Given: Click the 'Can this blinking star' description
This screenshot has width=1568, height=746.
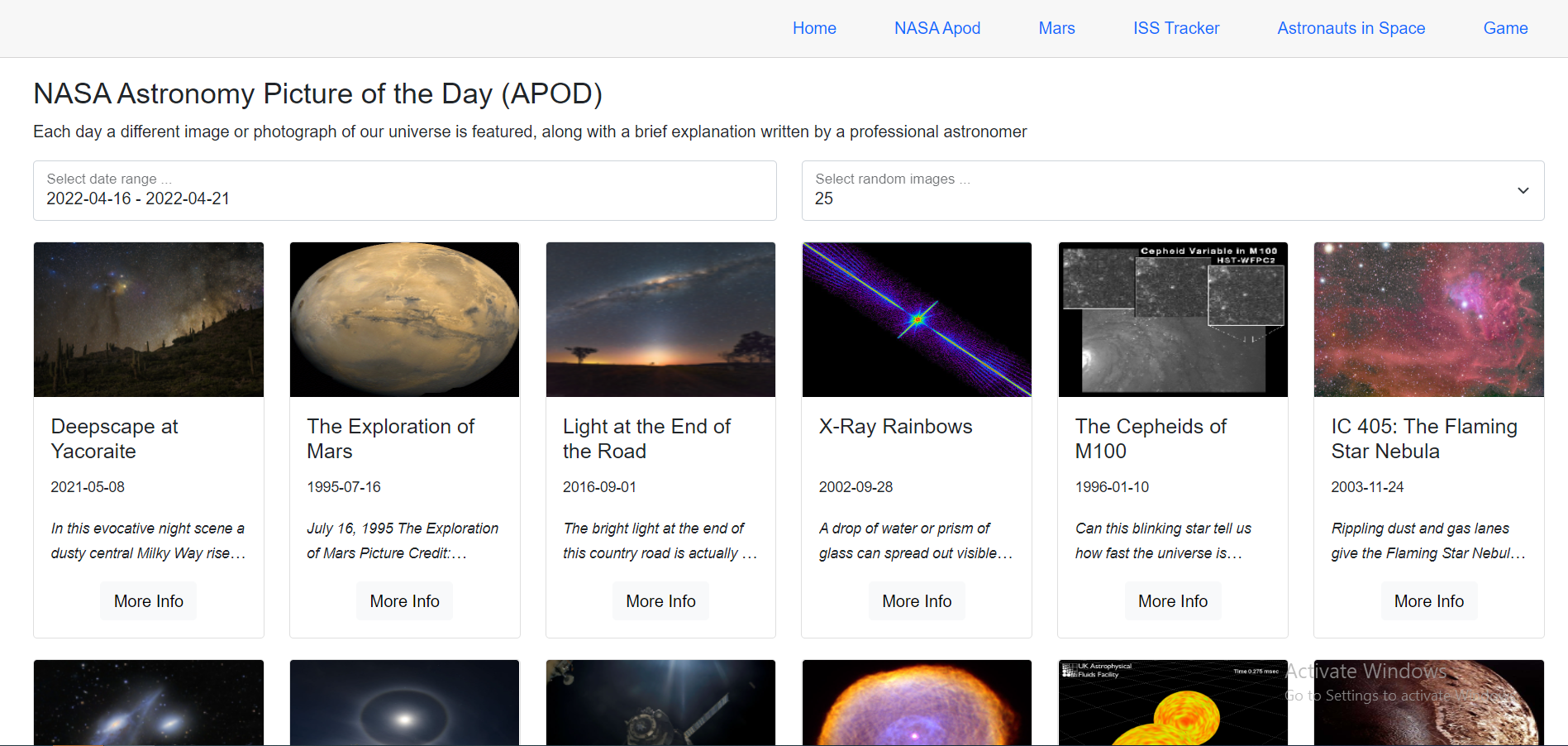Looking at the screenshot, I should pos(1164,541).
